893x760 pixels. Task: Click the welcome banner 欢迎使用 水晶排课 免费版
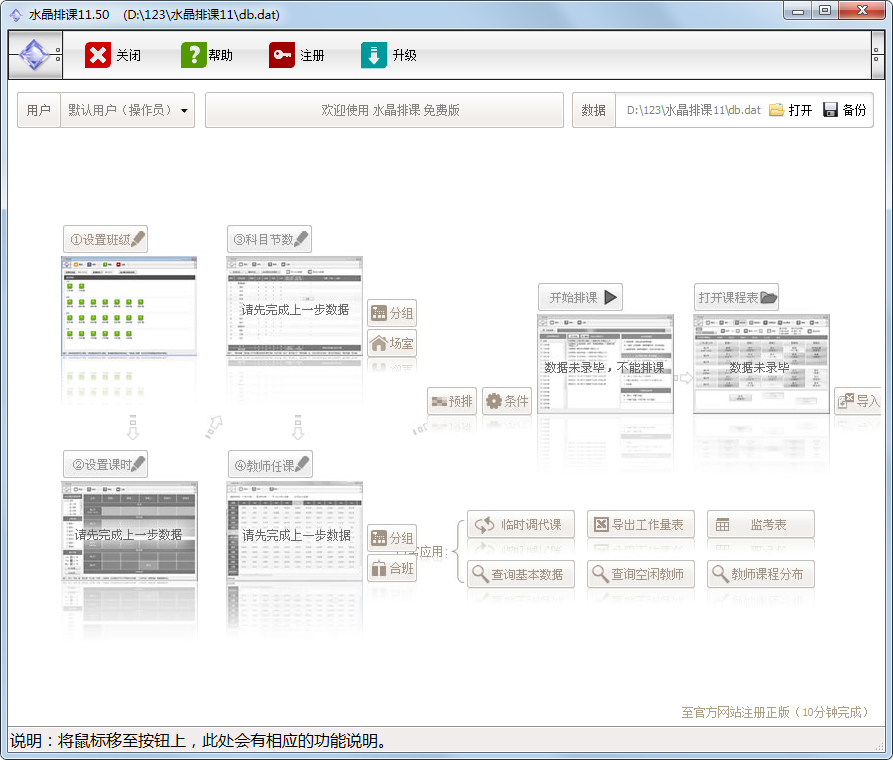click(x=384, y=110)
